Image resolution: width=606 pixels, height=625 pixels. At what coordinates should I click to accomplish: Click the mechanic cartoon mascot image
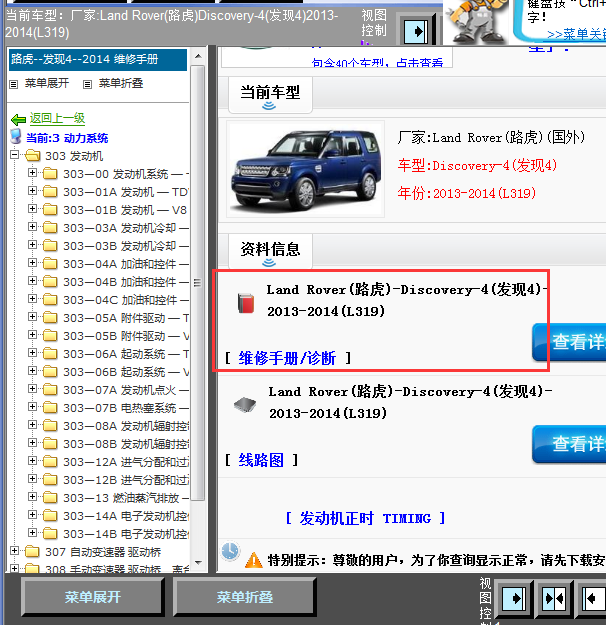pyautogui.click(x=477, y=21)
